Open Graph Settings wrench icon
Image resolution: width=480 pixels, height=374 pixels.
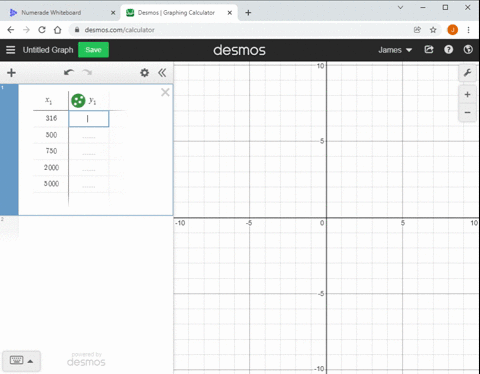click(x=467, y=73)
